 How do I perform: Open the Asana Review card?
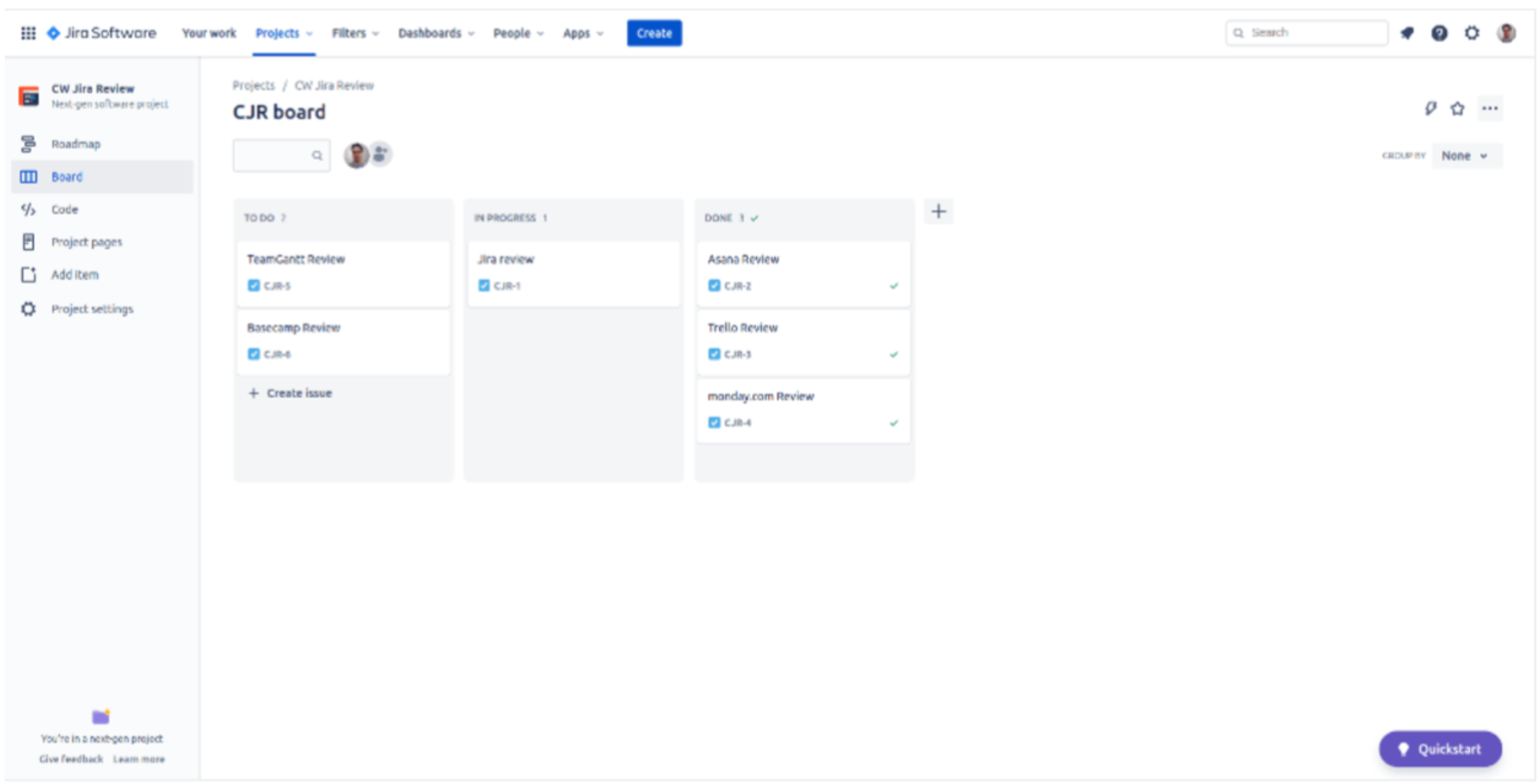tap(804, 273)
